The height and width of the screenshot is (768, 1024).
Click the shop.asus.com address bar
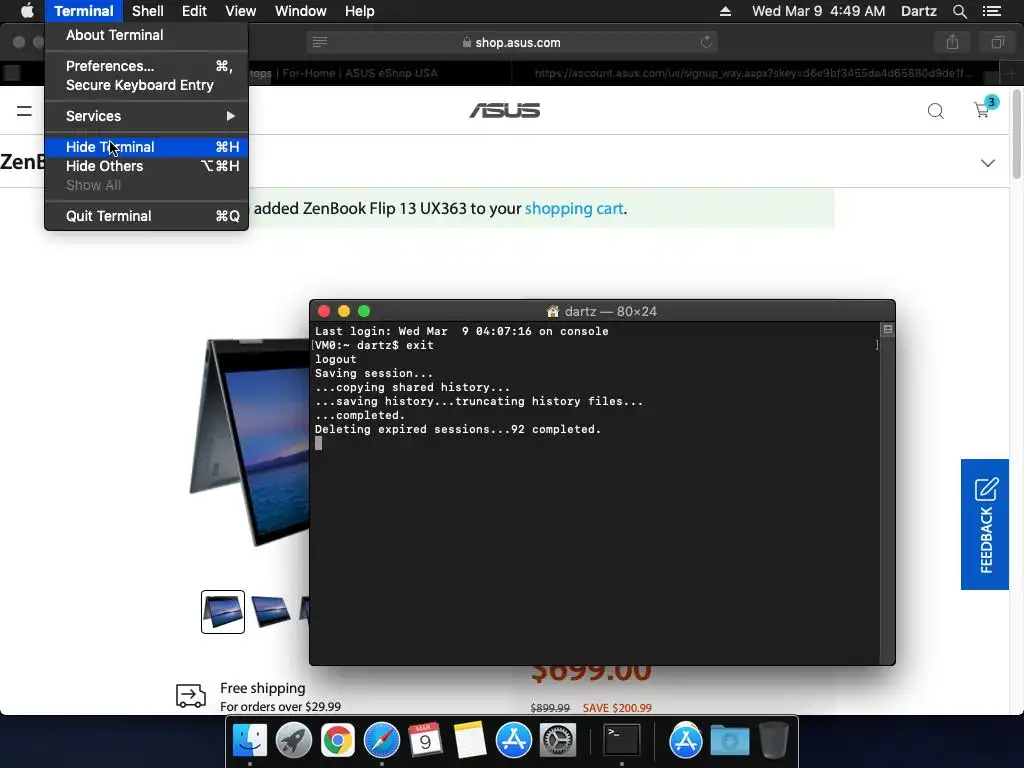[x=511, y=42]
